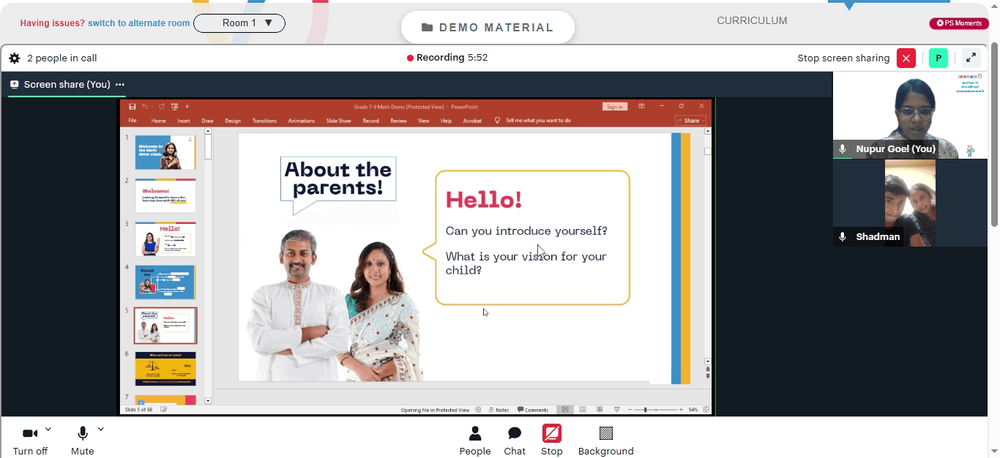Click PowerPoint Sign in button
This screenshot has height=458, width=1000.
tap(615, 107)
